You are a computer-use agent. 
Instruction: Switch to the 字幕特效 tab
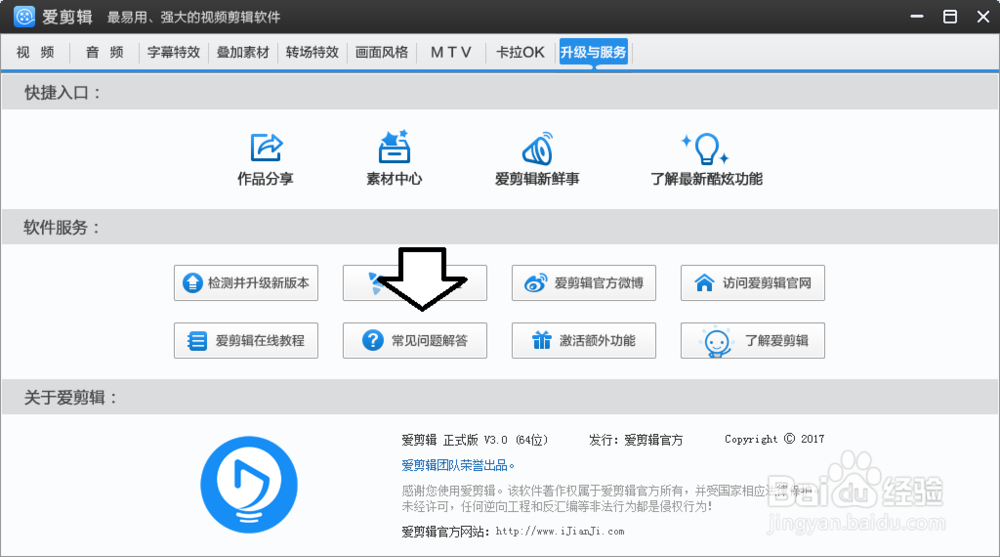pyautogui.click(x=173, y=52)
